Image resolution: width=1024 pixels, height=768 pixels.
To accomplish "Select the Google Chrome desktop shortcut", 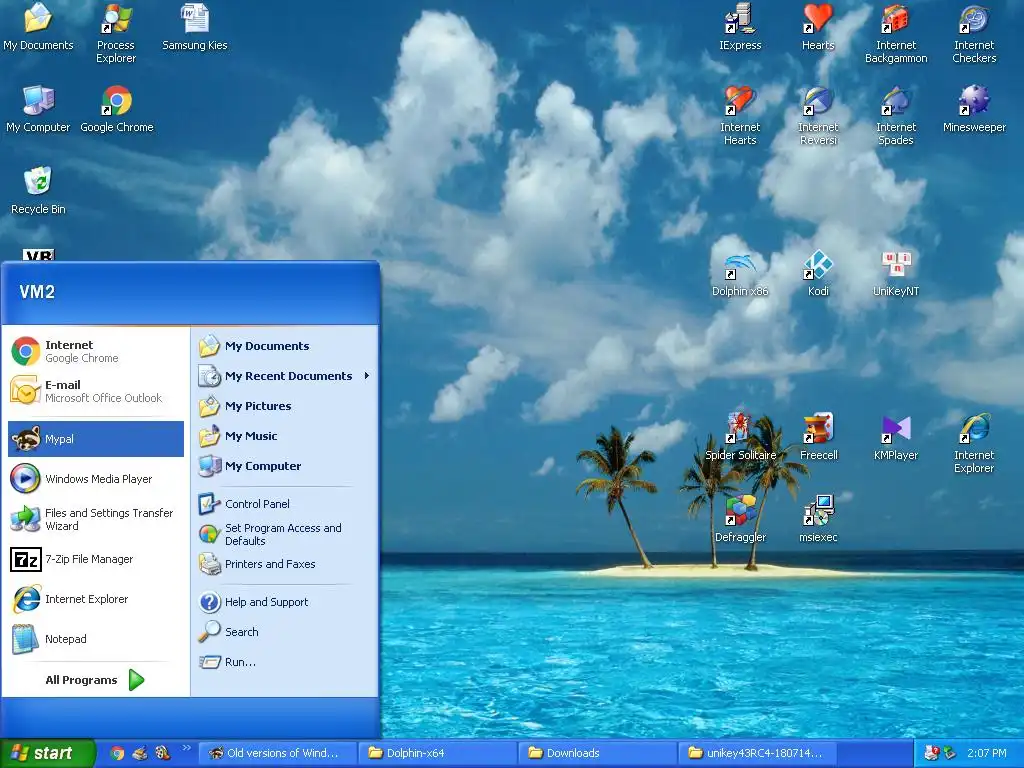I will point(117,110).
